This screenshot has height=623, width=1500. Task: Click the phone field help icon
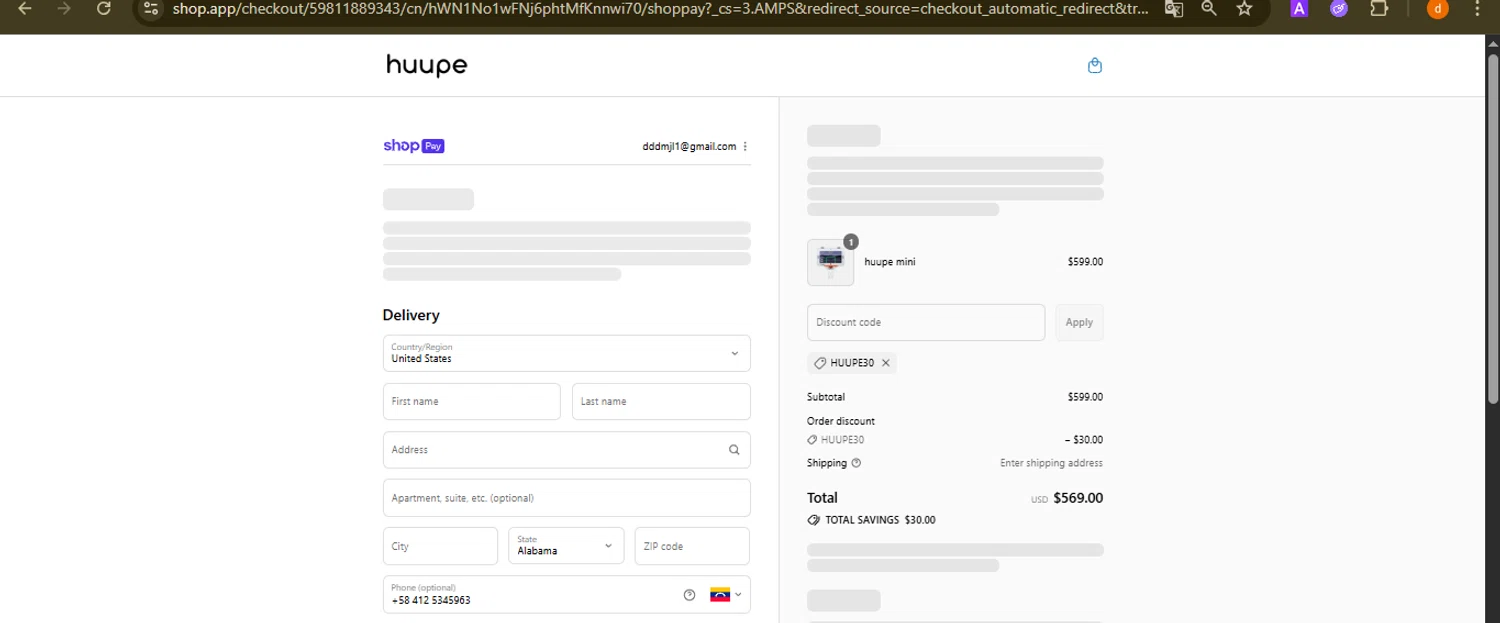tap(689, 595)
